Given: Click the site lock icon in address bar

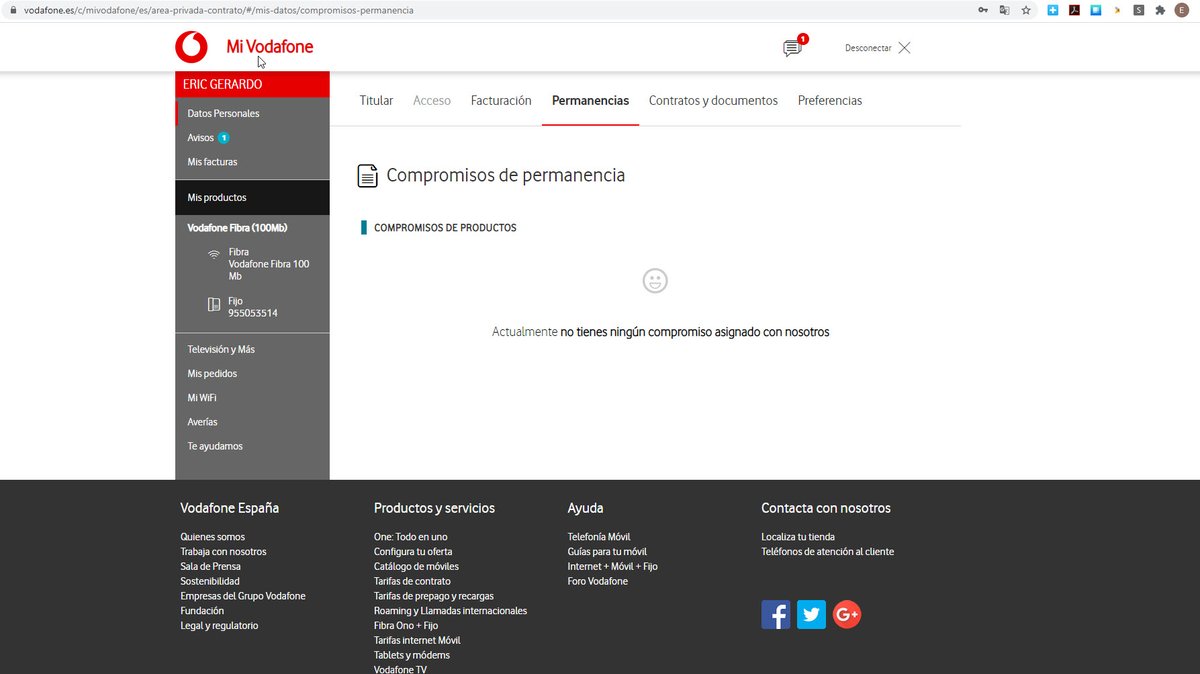Looking at the screenshot, I should click(12, 10).
